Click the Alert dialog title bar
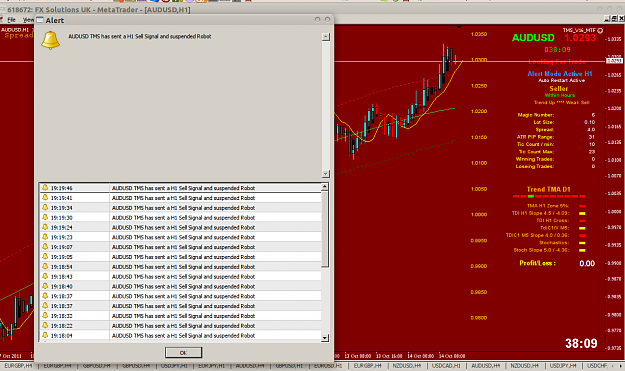The width and height of the screenshot is (625, 371). tap(183, 20)
